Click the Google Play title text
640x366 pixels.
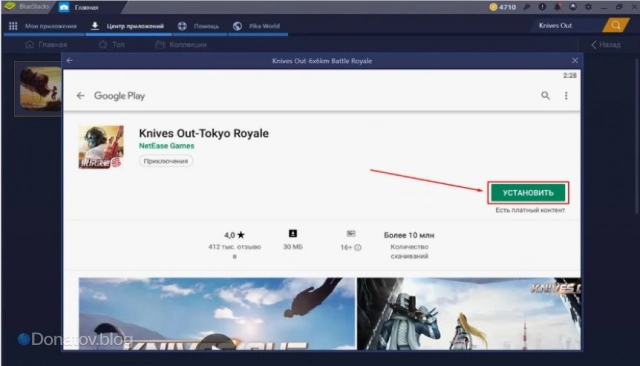pyautogui.click(x=119, y=95)
